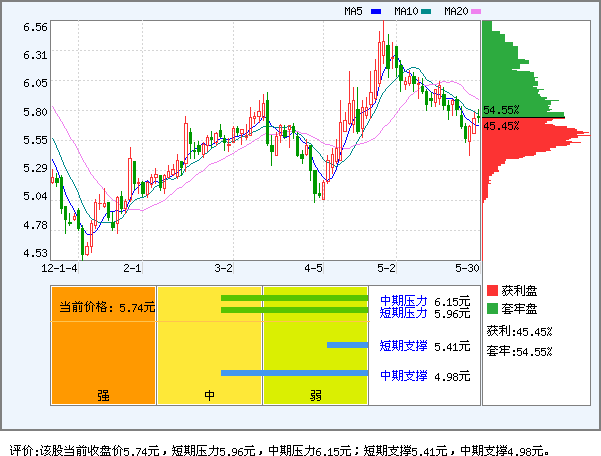601x456 pixels.
Task: Select the 5-2 date on the time axis
Action: pos(386,268)
